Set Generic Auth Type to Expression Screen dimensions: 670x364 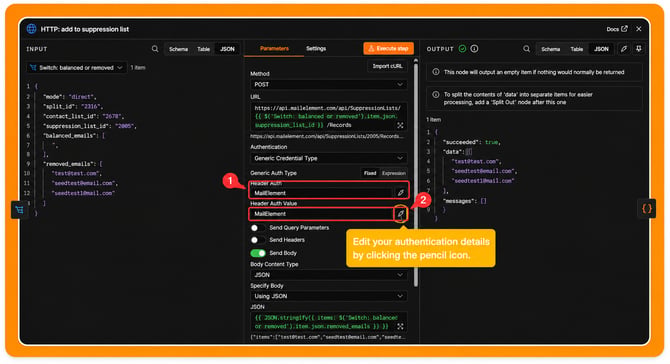click(393, 173)
